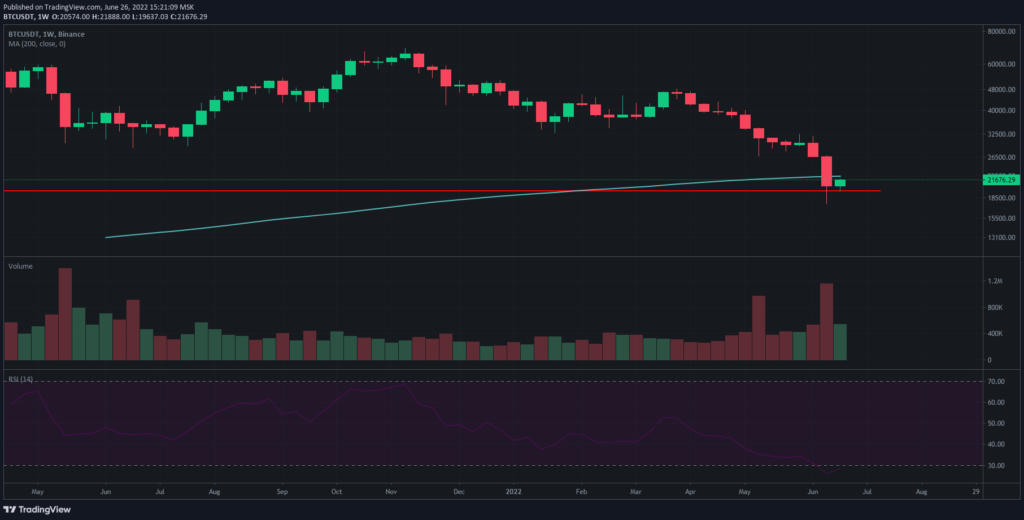Click the "60000.00" price axis label
The height and width of the screenshot is (520, 1024).
click(x=1003, y=65)
